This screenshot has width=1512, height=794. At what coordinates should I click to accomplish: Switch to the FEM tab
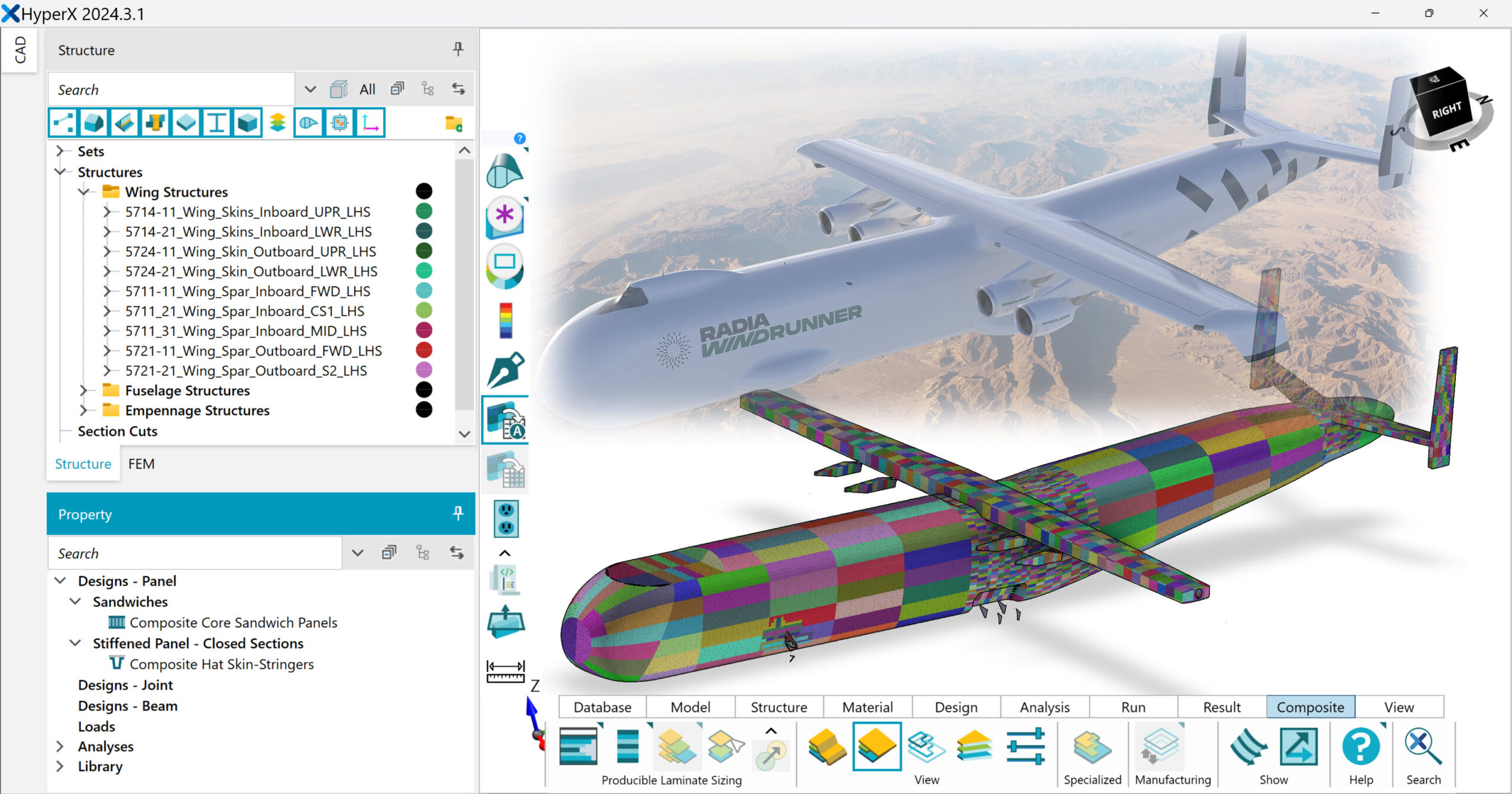pos(141,464)
